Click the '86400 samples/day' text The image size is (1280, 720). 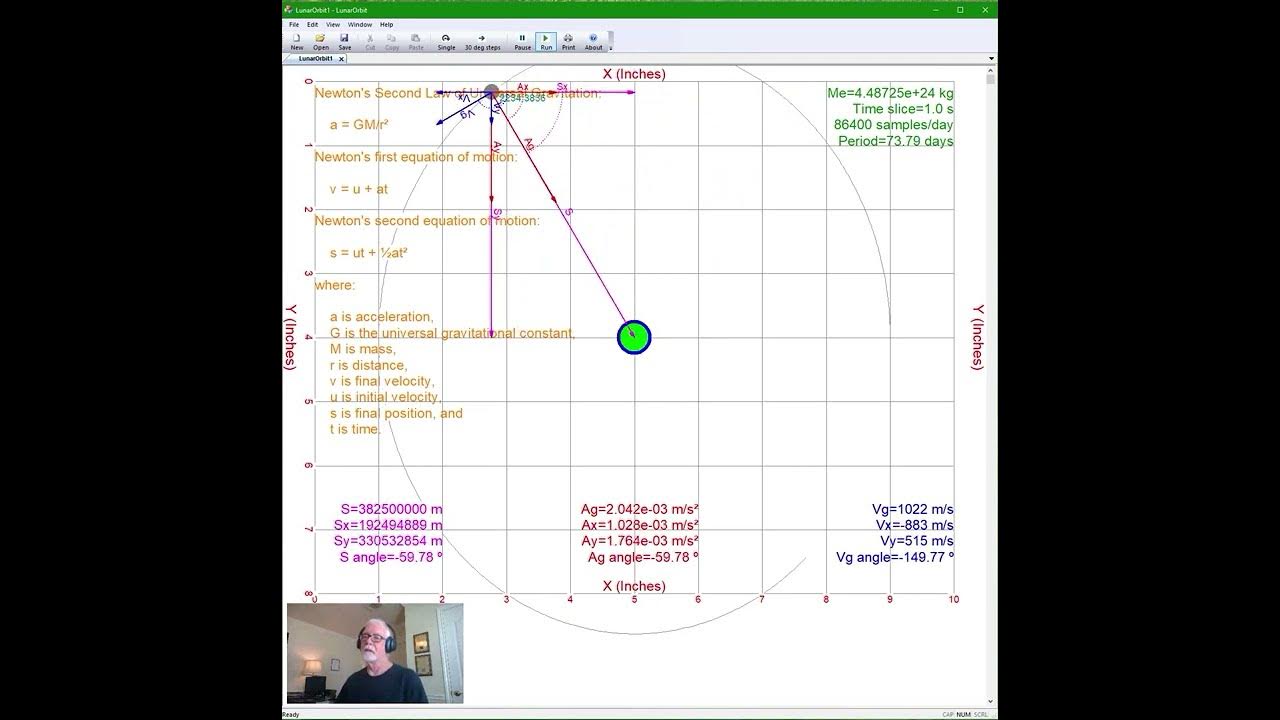[893, 125]
